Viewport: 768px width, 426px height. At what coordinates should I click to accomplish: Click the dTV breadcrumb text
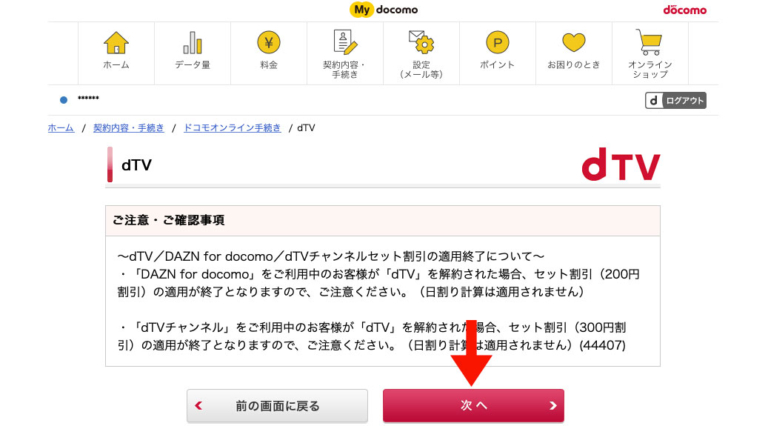point(306,128)
